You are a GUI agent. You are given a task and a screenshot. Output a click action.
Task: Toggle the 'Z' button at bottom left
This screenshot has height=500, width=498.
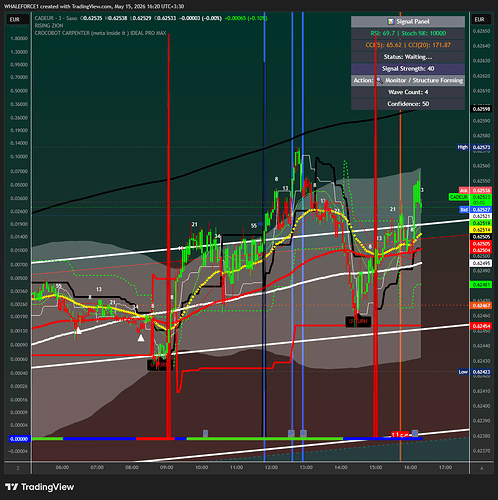[x=18, y=468]
